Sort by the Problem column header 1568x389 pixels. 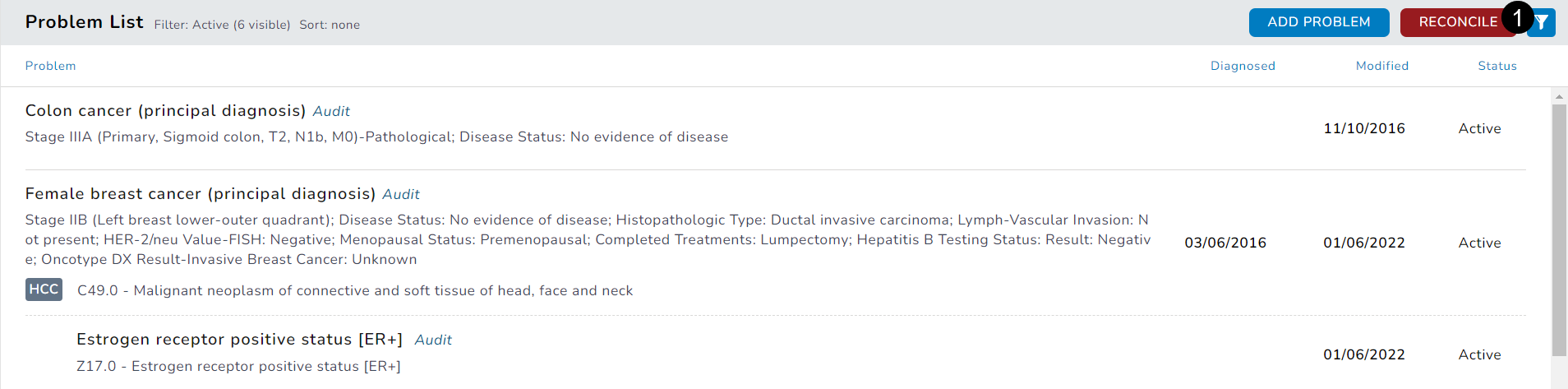point(50,66)
